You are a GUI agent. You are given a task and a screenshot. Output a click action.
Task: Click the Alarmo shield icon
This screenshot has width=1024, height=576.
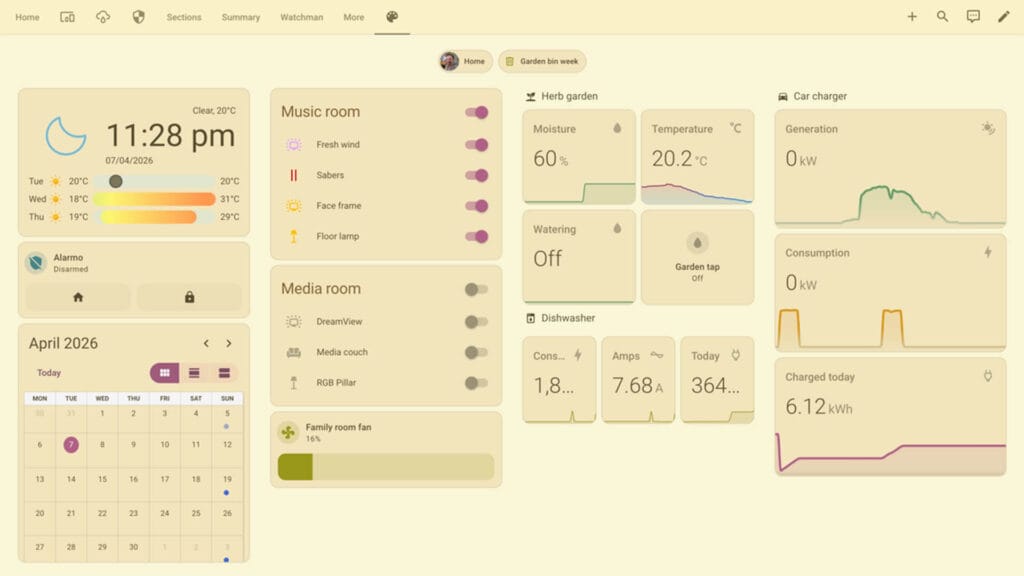pos(36,263)
